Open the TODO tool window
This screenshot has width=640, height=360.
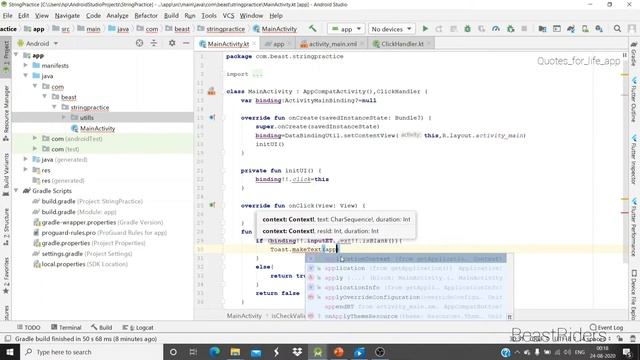pyautogui.click(x=29, y=327)
